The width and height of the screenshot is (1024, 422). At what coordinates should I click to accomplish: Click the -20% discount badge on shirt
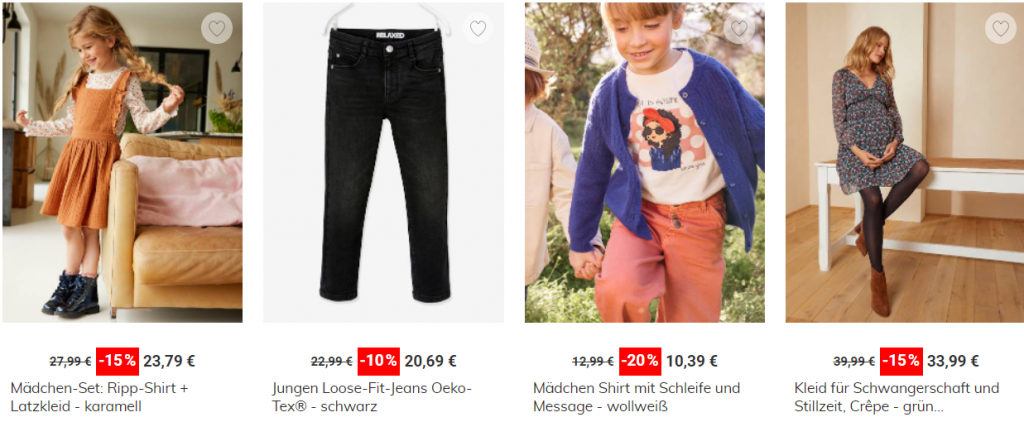coord(640,361)
